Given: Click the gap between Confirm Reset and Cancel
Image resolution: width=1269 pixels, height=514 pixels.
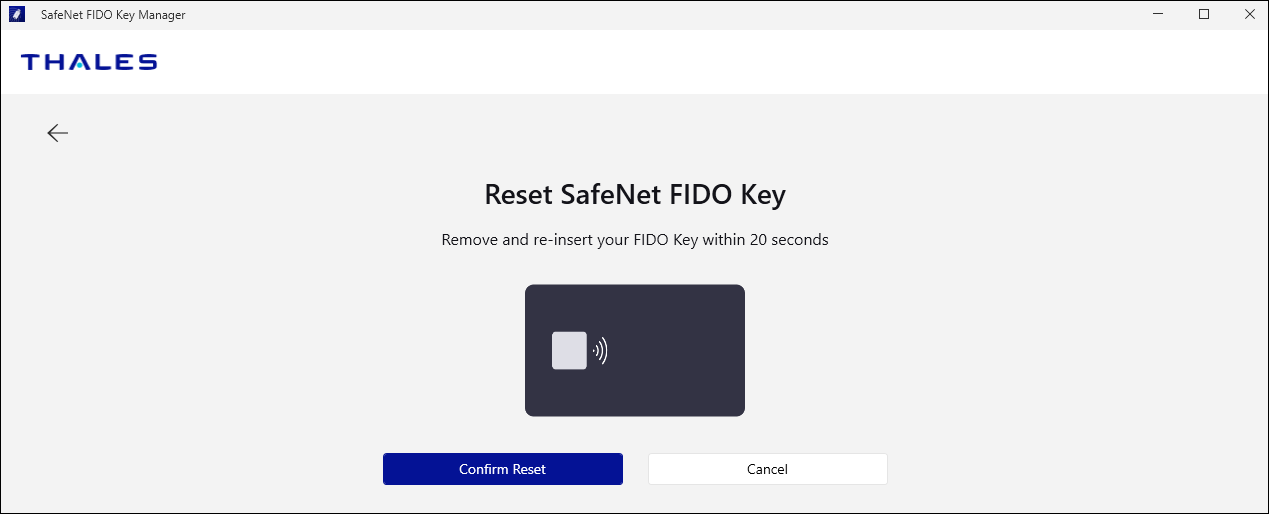Looking at the screenshot, I should [x=635, y=469].
